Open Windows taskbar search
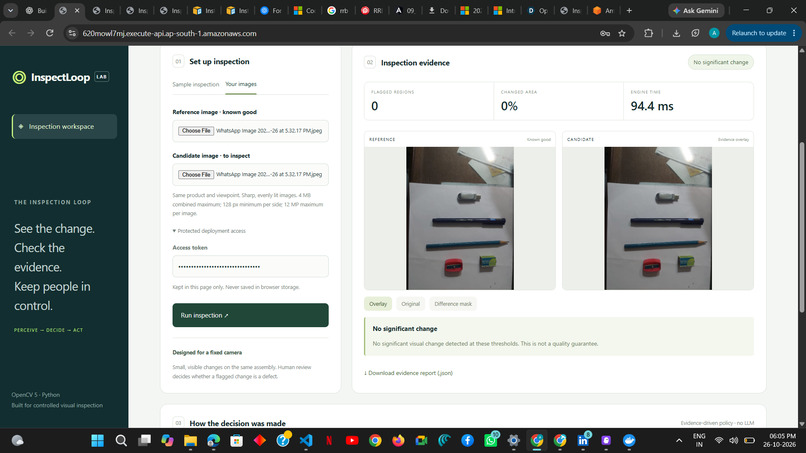The image size is (806, 453). [x=121, y=441]
